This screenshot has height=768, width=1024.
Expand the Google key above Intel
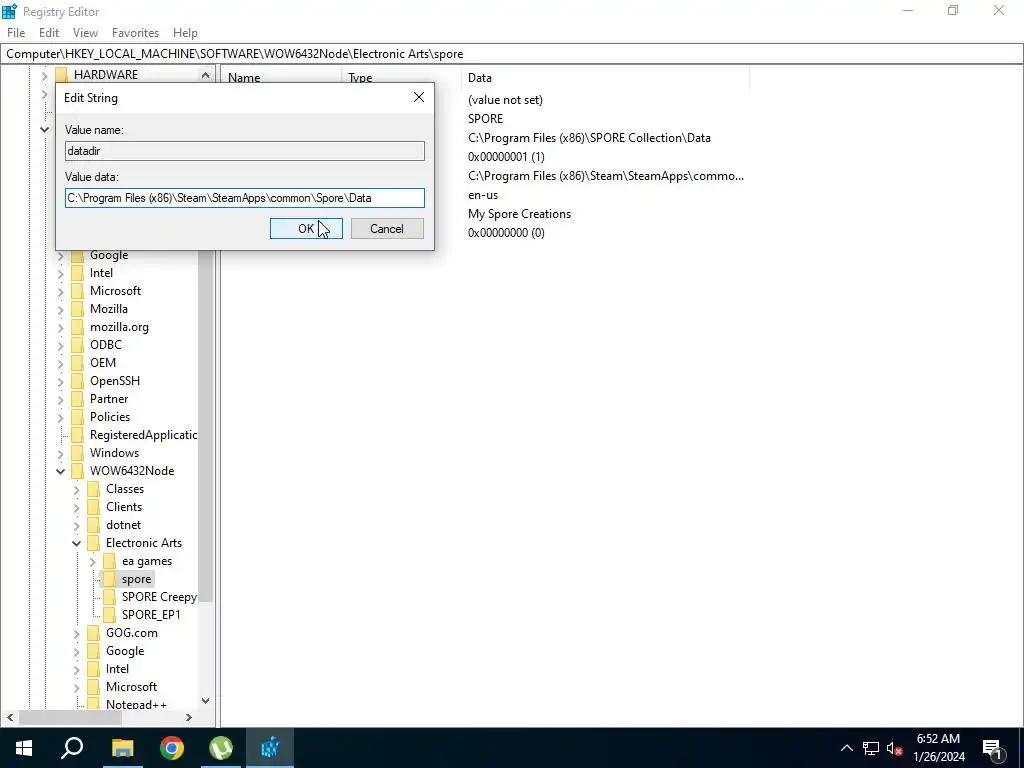61,255
